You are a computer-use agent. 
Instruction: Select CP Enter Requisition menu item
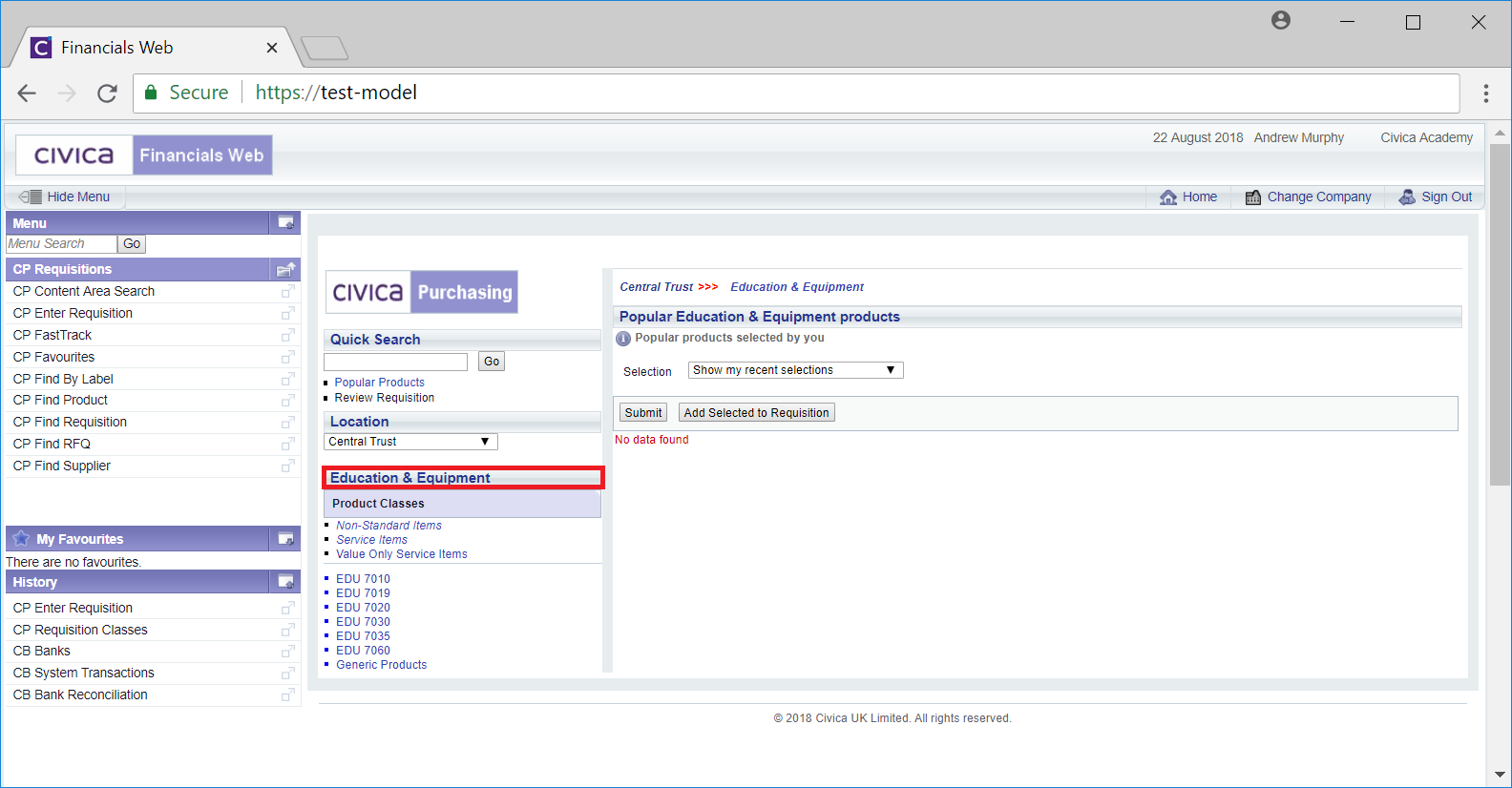73,313
